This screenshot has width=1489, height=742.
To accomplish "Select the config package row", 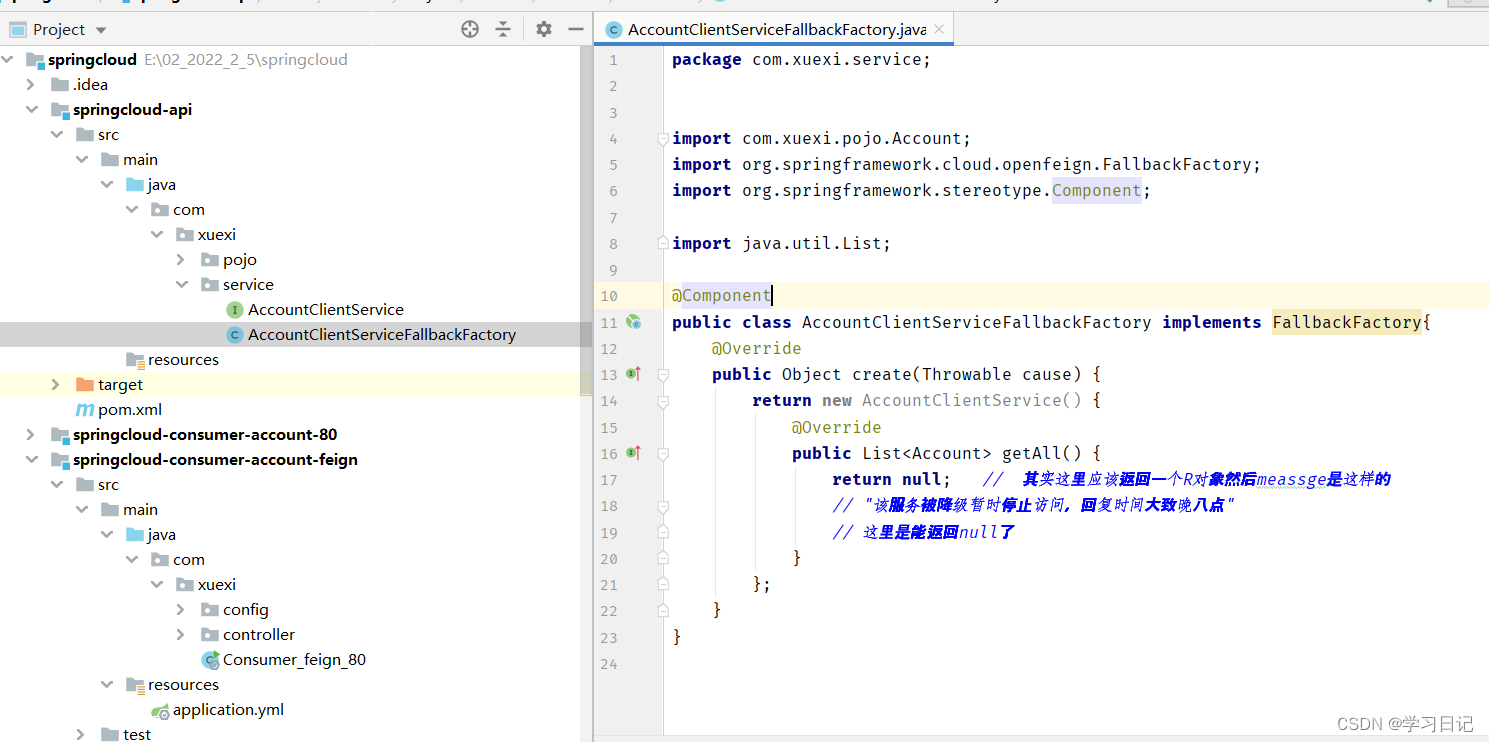I will [290, 610].
